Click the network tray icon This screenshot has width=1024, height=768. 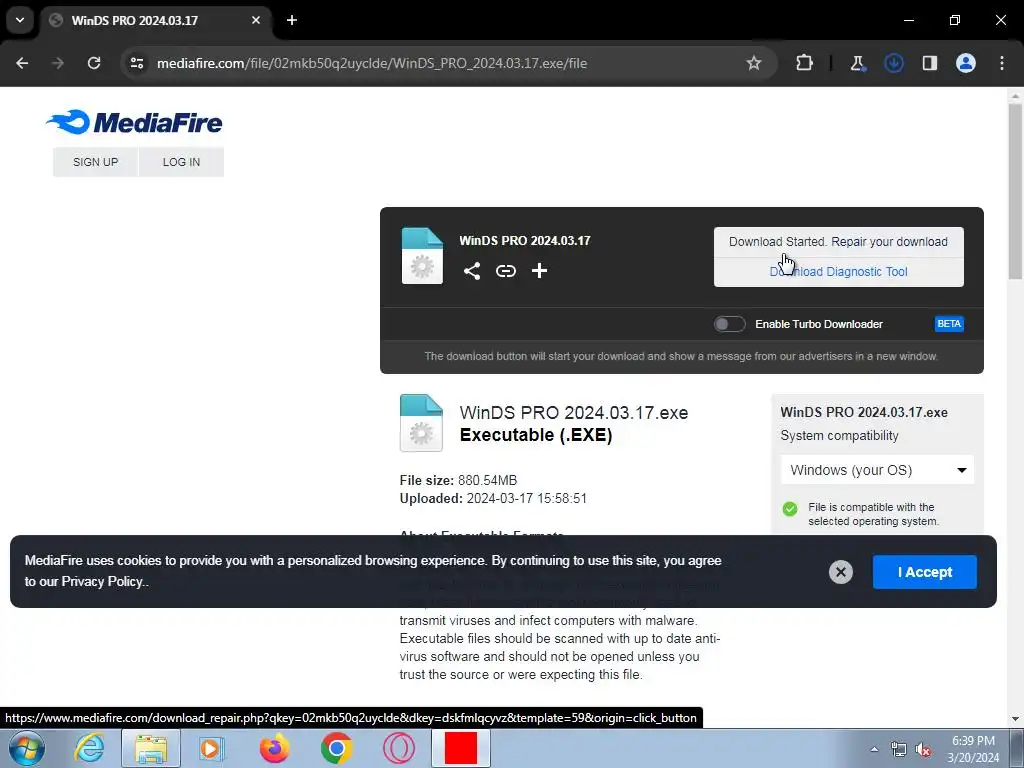(x=899, y=750)
